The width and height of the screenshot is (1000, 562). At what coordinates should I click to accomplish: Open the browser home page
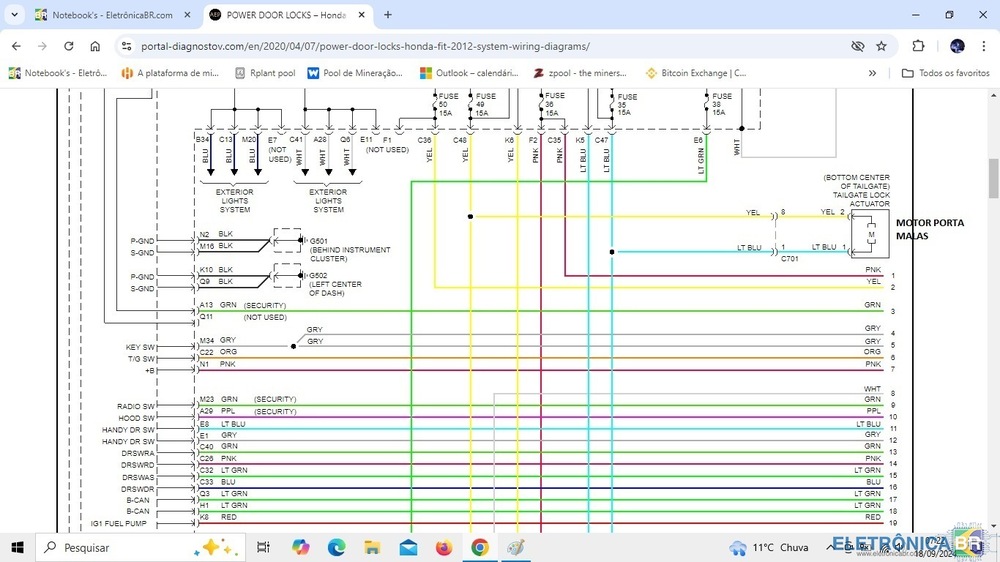coord(95,46)
